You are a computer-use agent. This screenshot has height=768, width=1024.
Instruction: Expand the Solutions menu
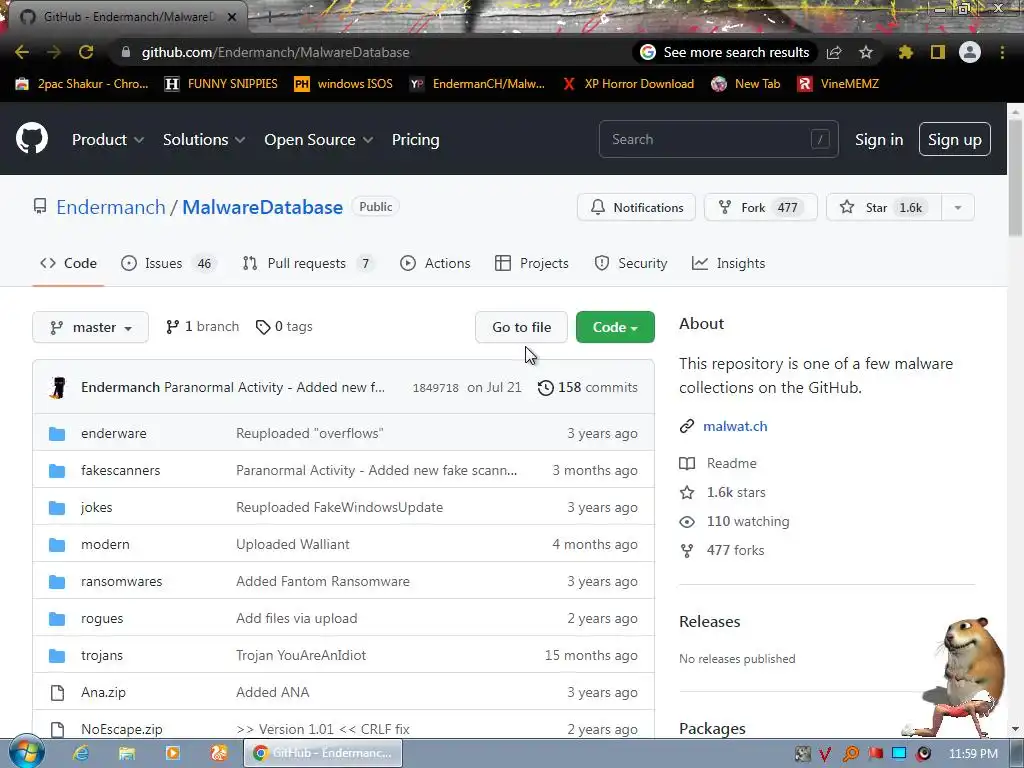click(204, 140)
